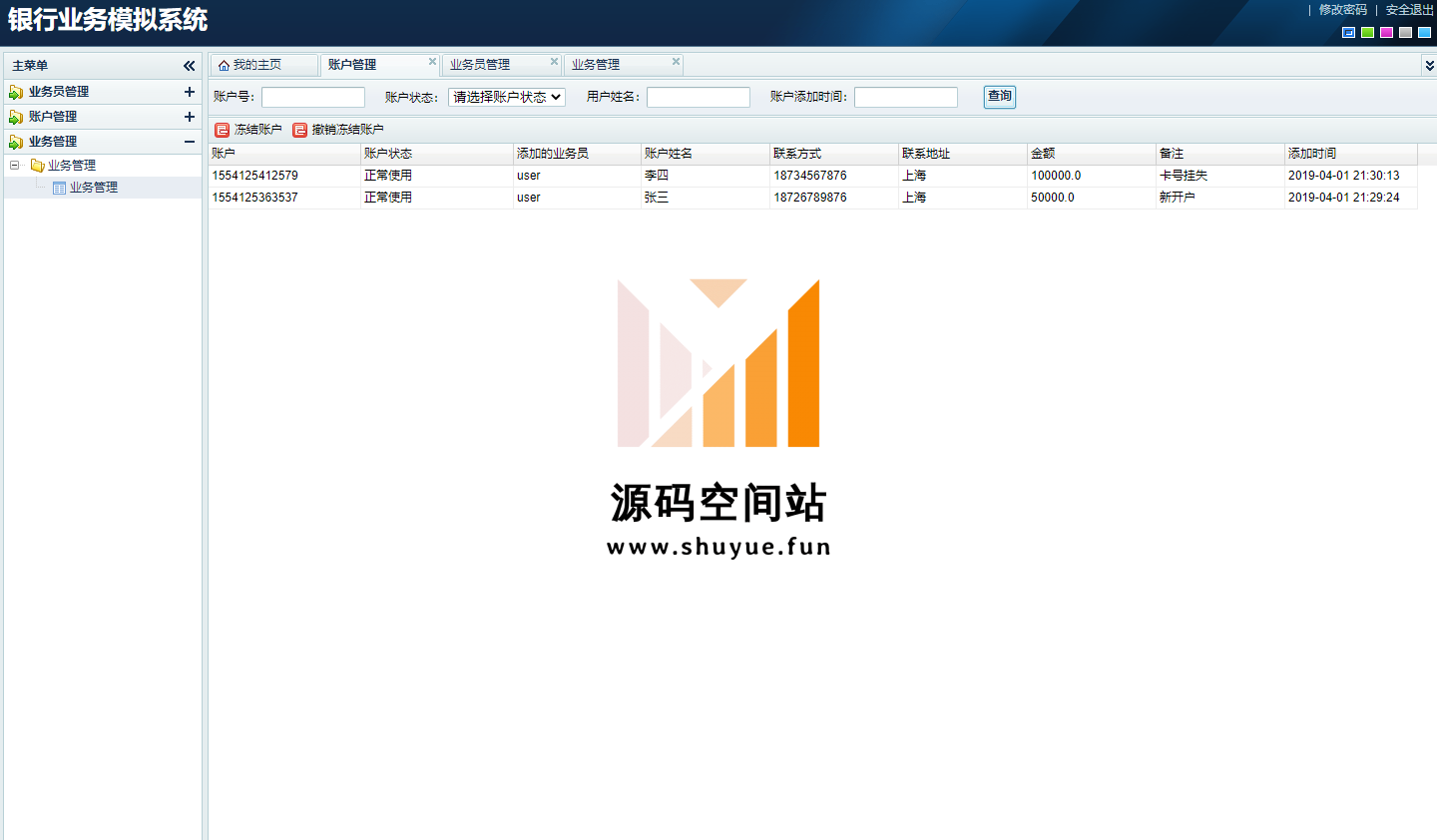Click the 修改密码 link
This screenshot has height=840, width=1437.
[x=1343, y=10]
